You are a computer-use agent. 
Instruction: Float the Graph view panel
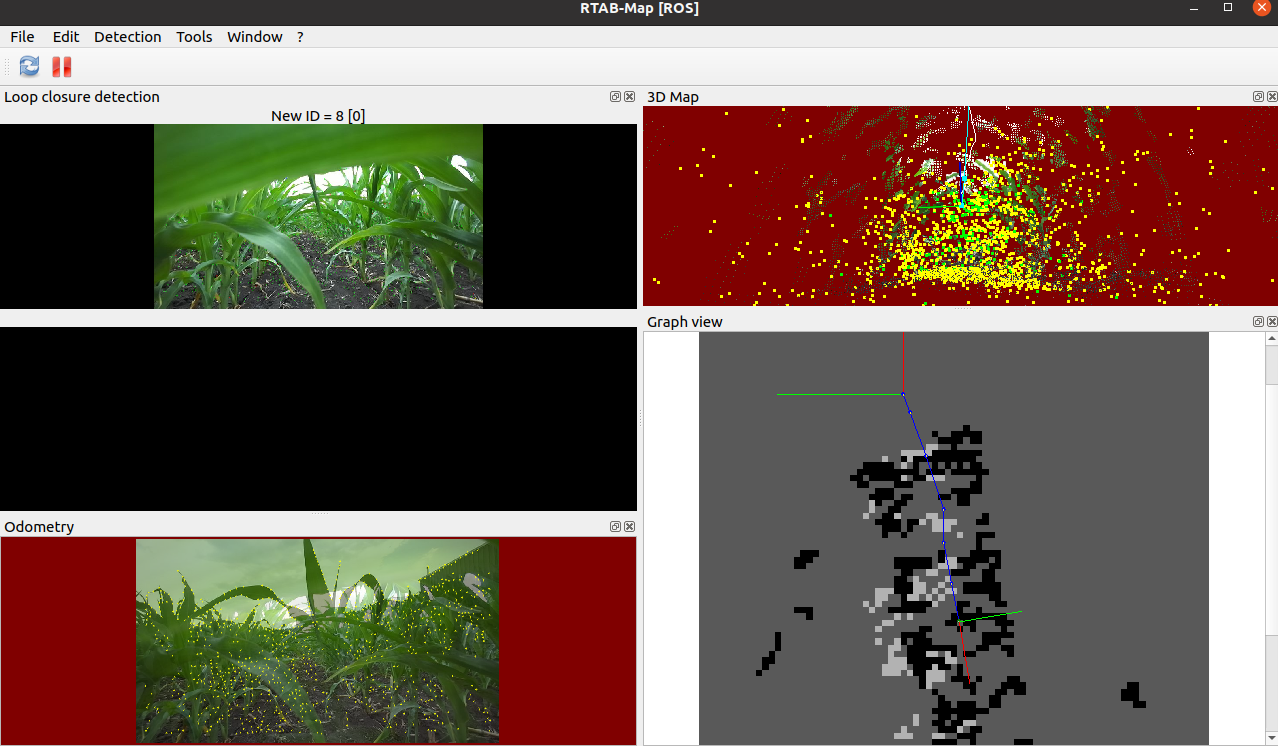pos(1258,322)
